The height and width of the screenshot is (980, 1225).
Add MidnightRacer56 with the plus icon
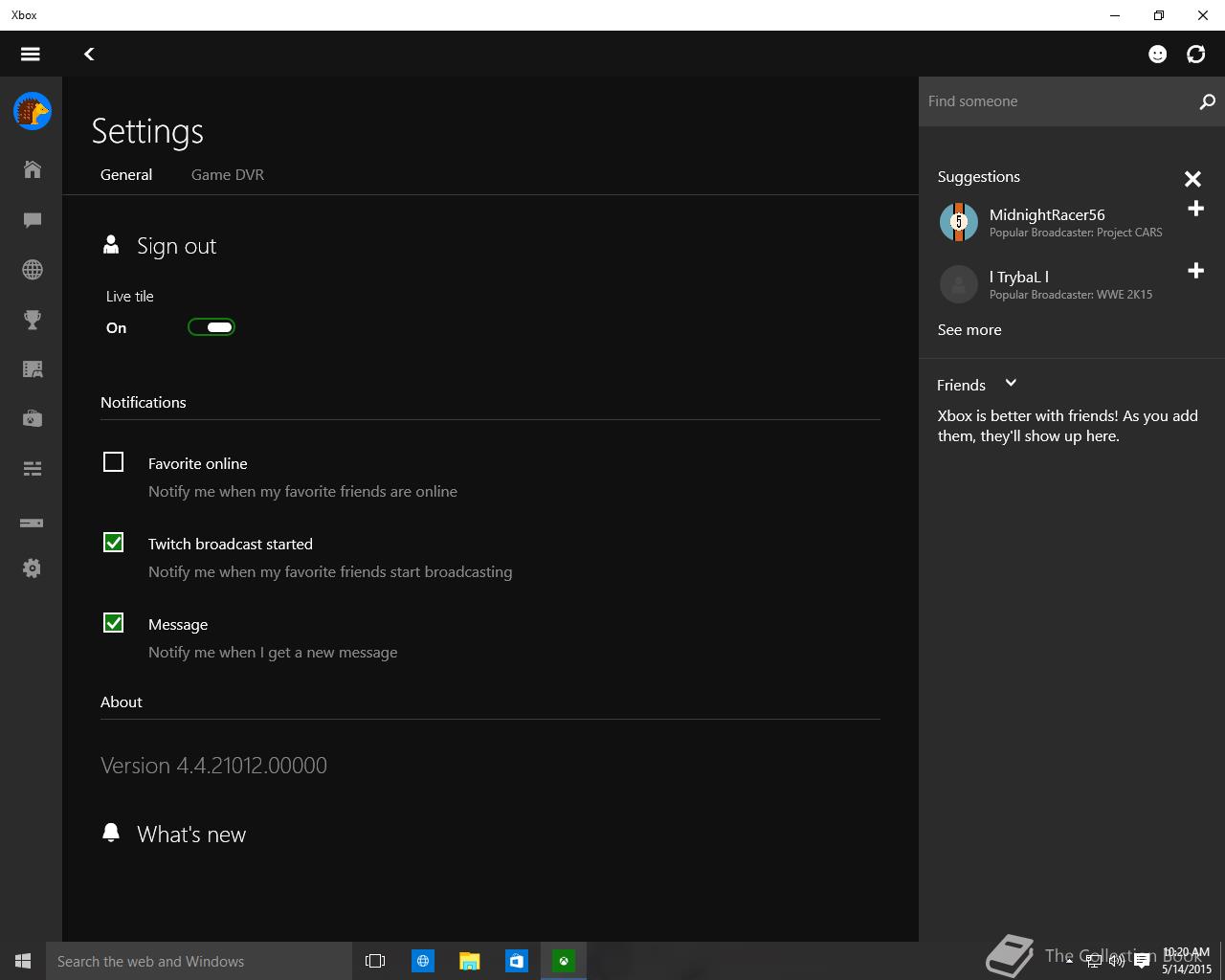coord(1195,209)
